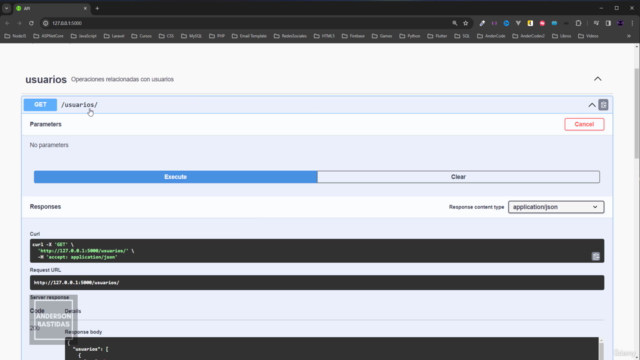Open the JavaScript bookmarks folder

[84, 36]
